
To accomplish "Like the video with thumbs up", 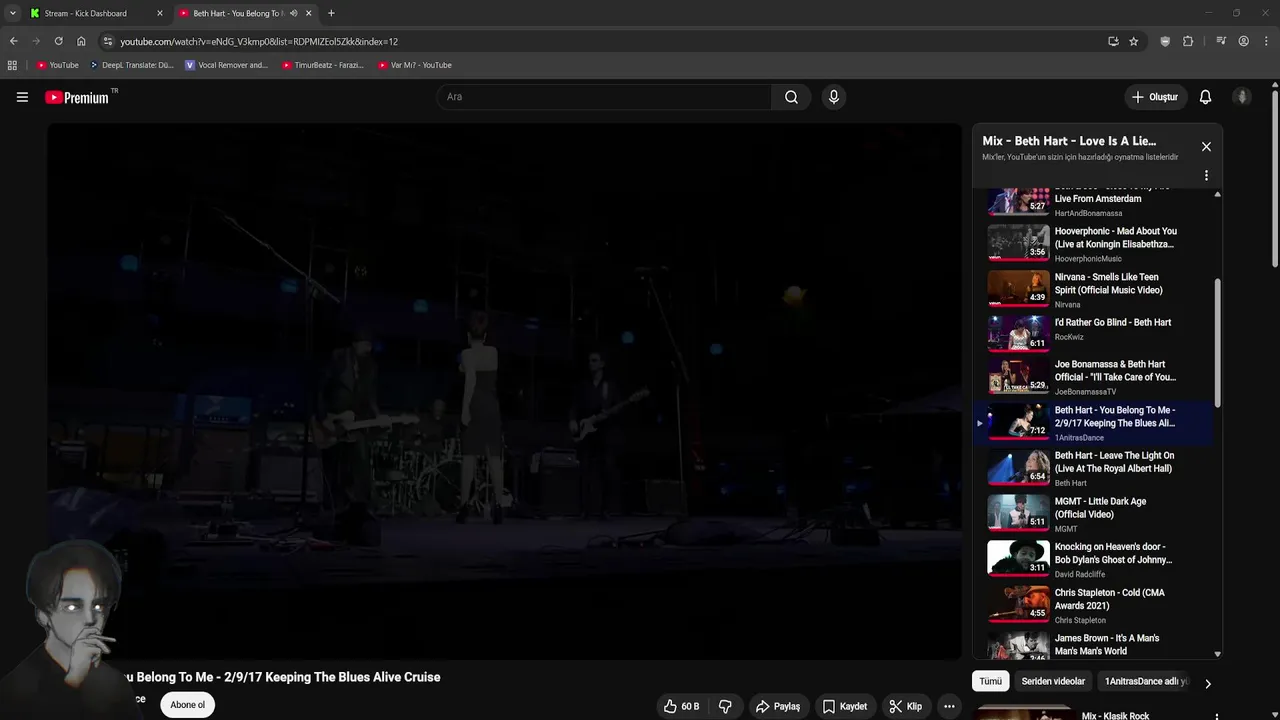I will click(x=681, y=706).
